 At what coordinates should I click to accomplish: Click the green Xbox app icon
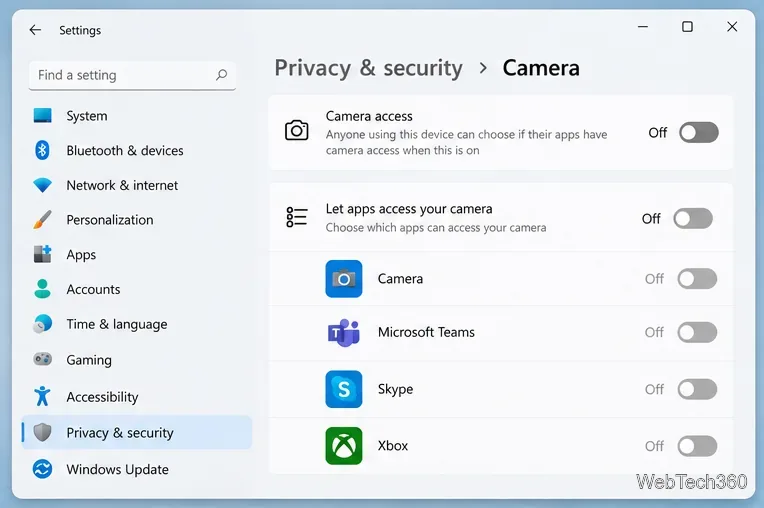[x=344, y=446]
